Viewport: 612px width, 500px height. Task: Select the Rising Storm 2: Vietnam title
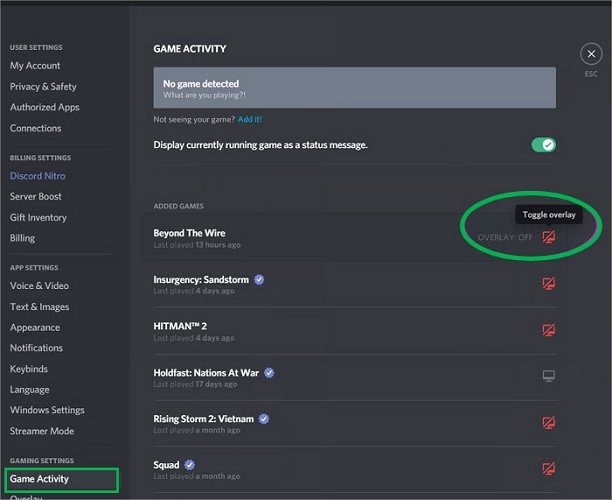203,419
